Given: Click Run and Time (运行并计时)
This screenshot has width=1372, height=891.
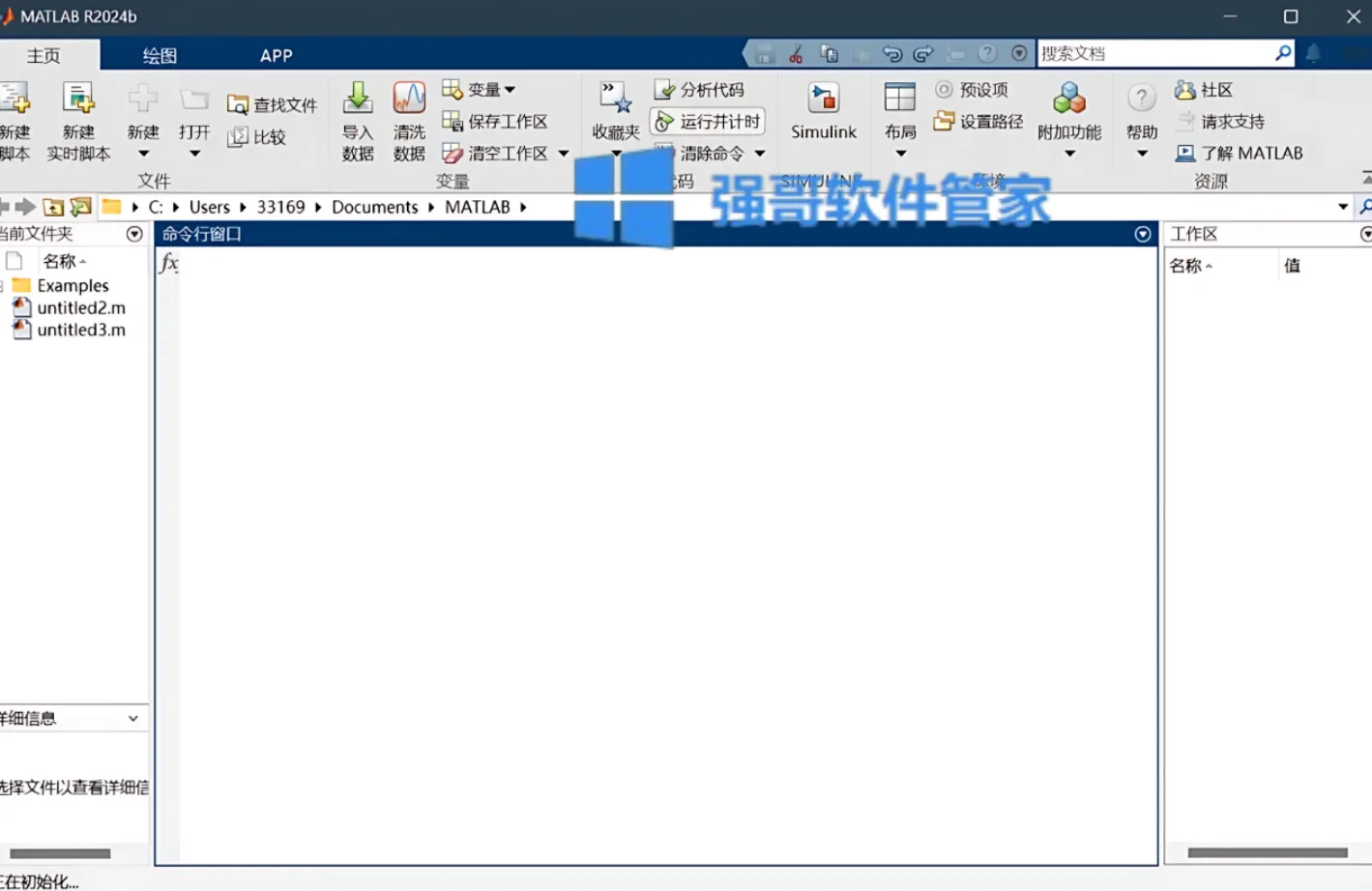Looking at the screenshot, I should click(708, 121).
